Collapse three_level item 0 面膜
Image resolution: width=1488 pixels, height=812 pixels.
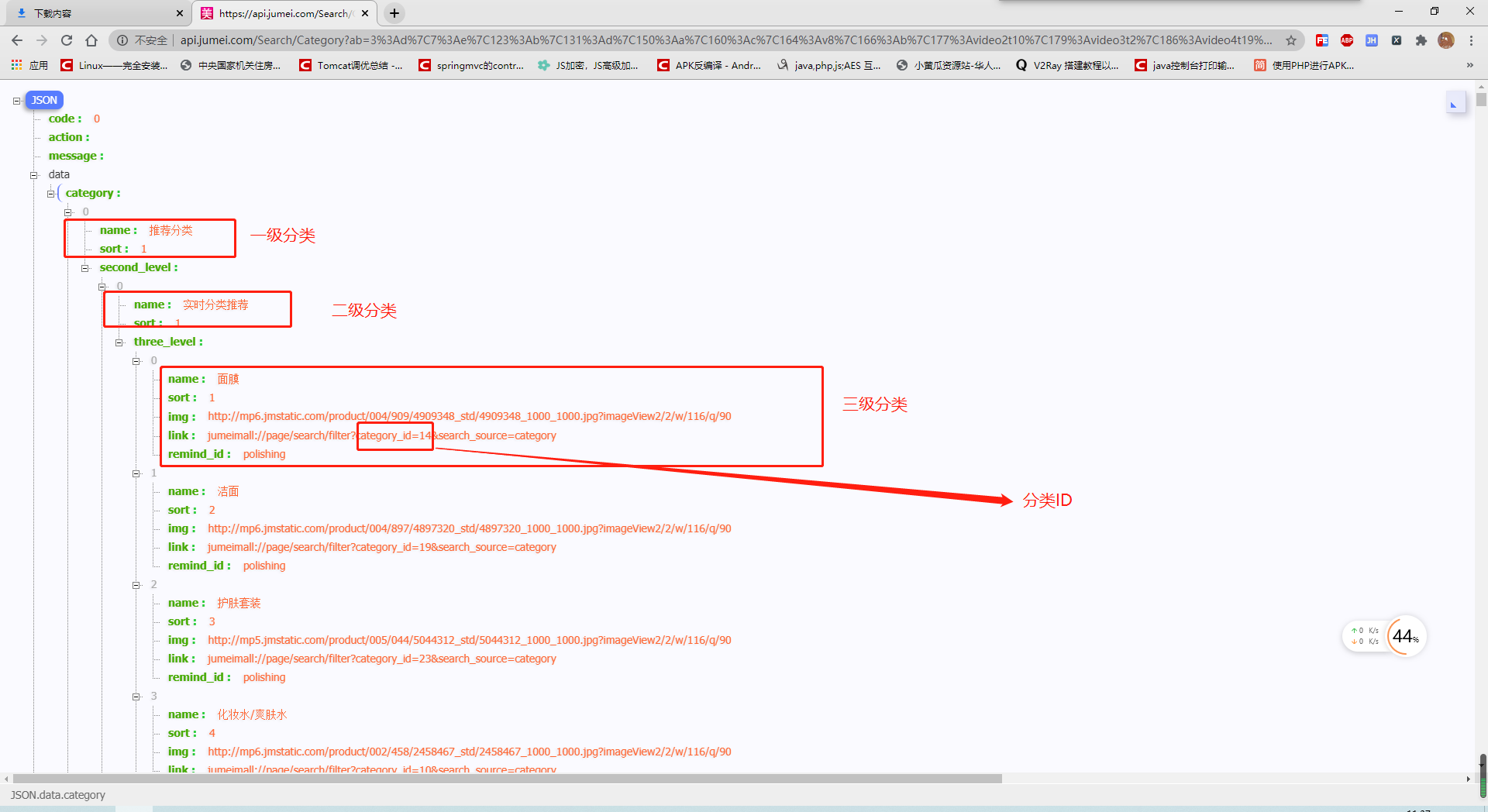pos(136,361)
